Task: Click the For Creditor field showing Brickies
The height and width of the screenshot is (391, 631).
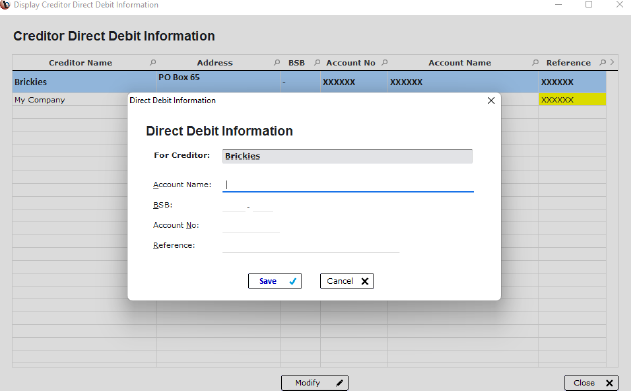Action: 347,156
